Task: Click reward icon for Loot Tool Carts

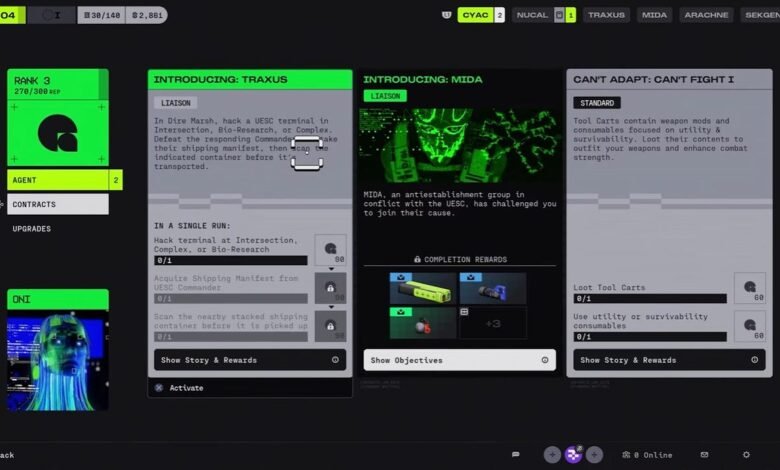Action: coord(750,288)
